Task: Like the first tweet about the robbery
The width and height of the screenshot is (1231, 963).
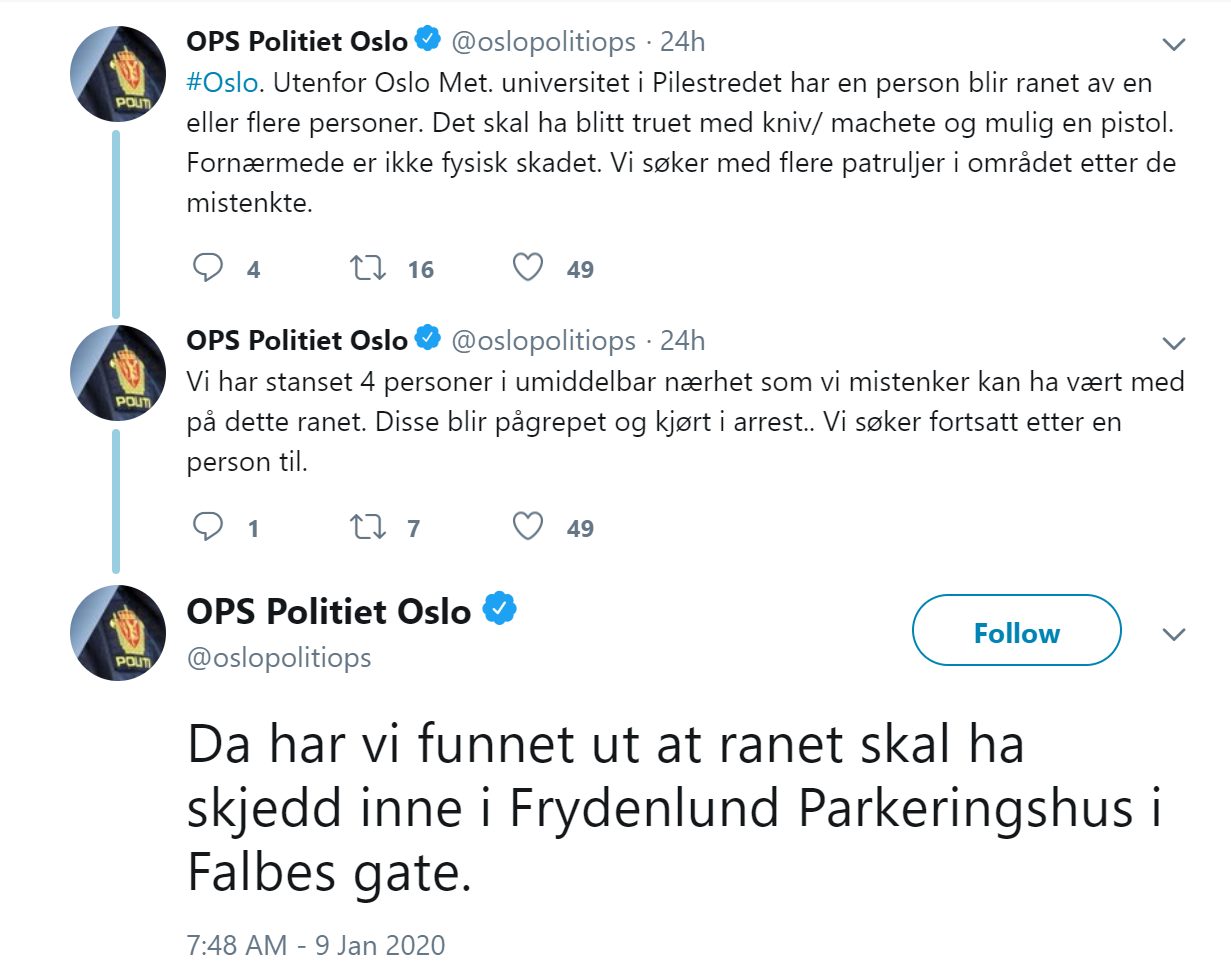Action: pyautogui.click(x=528, y=268)
